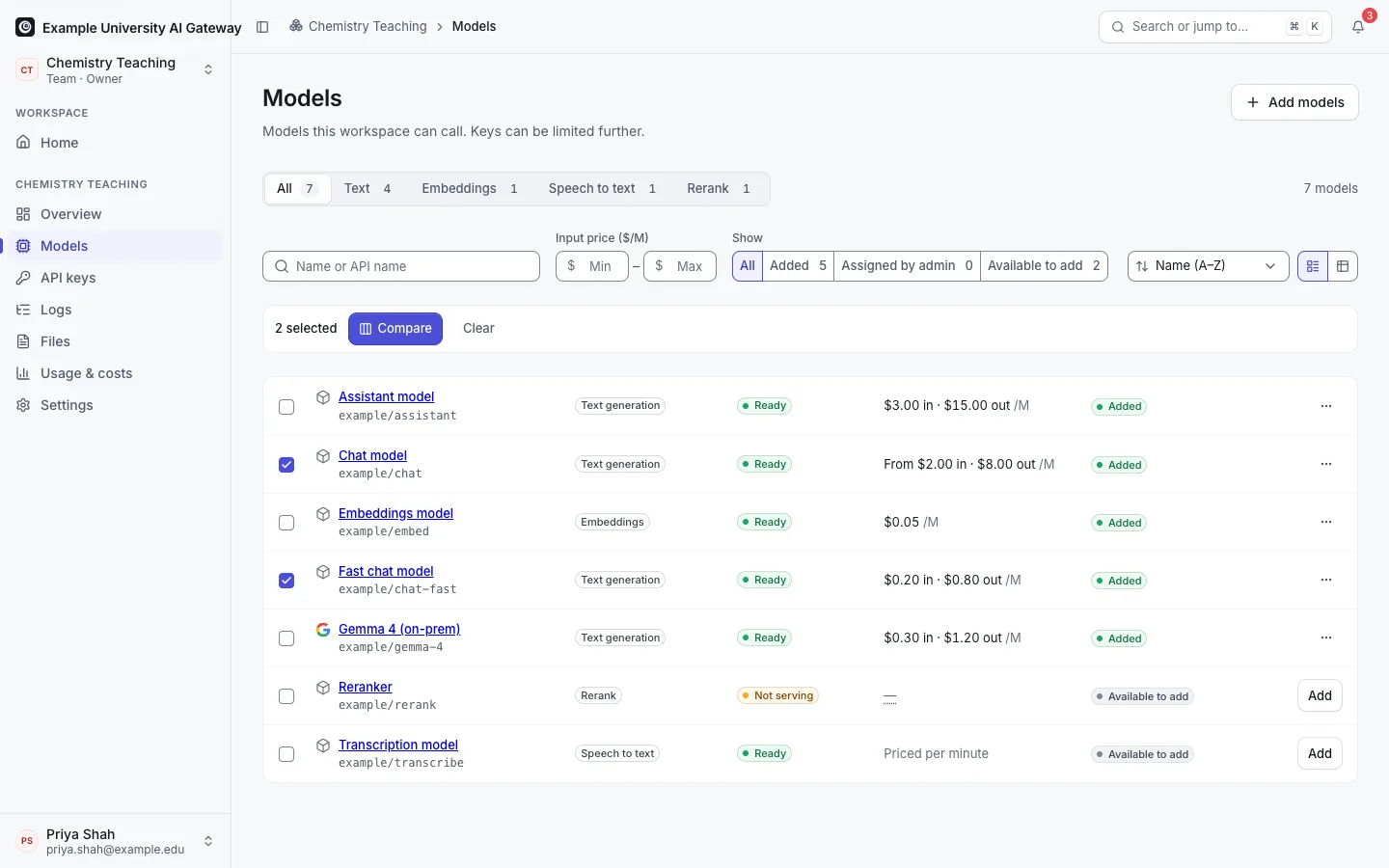
Task: Clear the current selection
Action: click(x=478, y=329)
